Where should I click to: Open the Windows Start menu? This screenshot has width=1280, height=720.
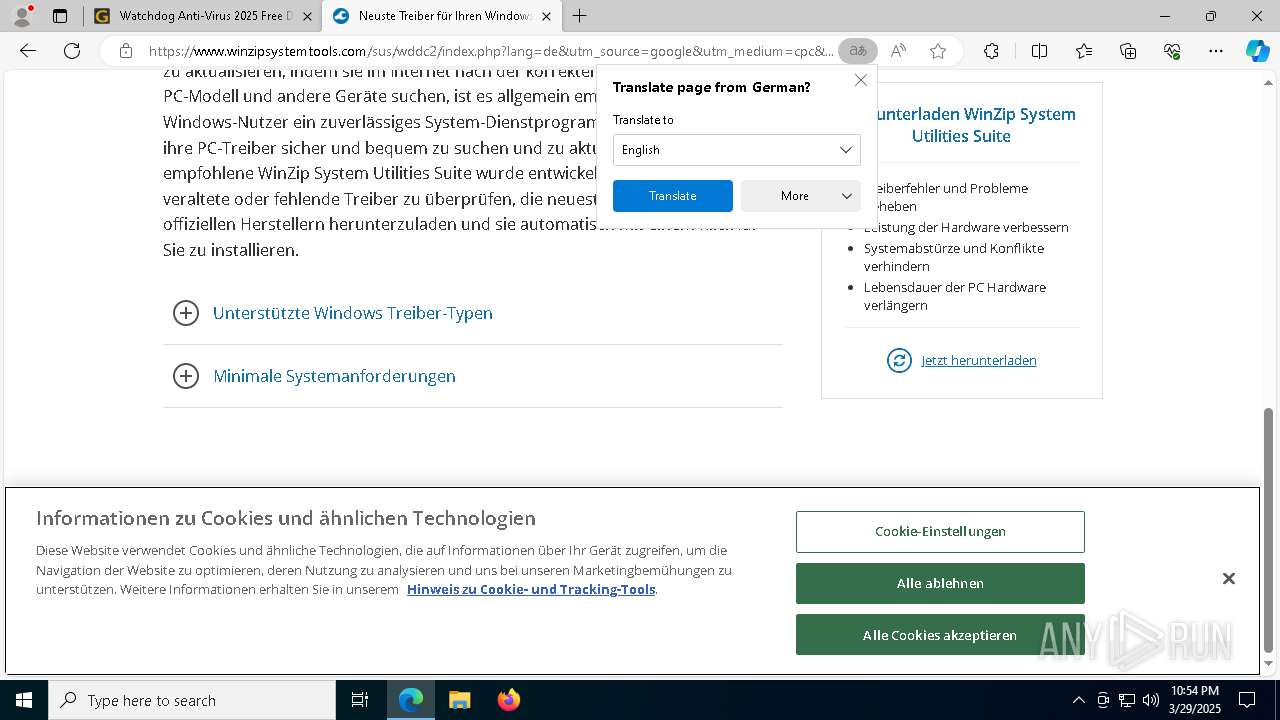[24, 700]
